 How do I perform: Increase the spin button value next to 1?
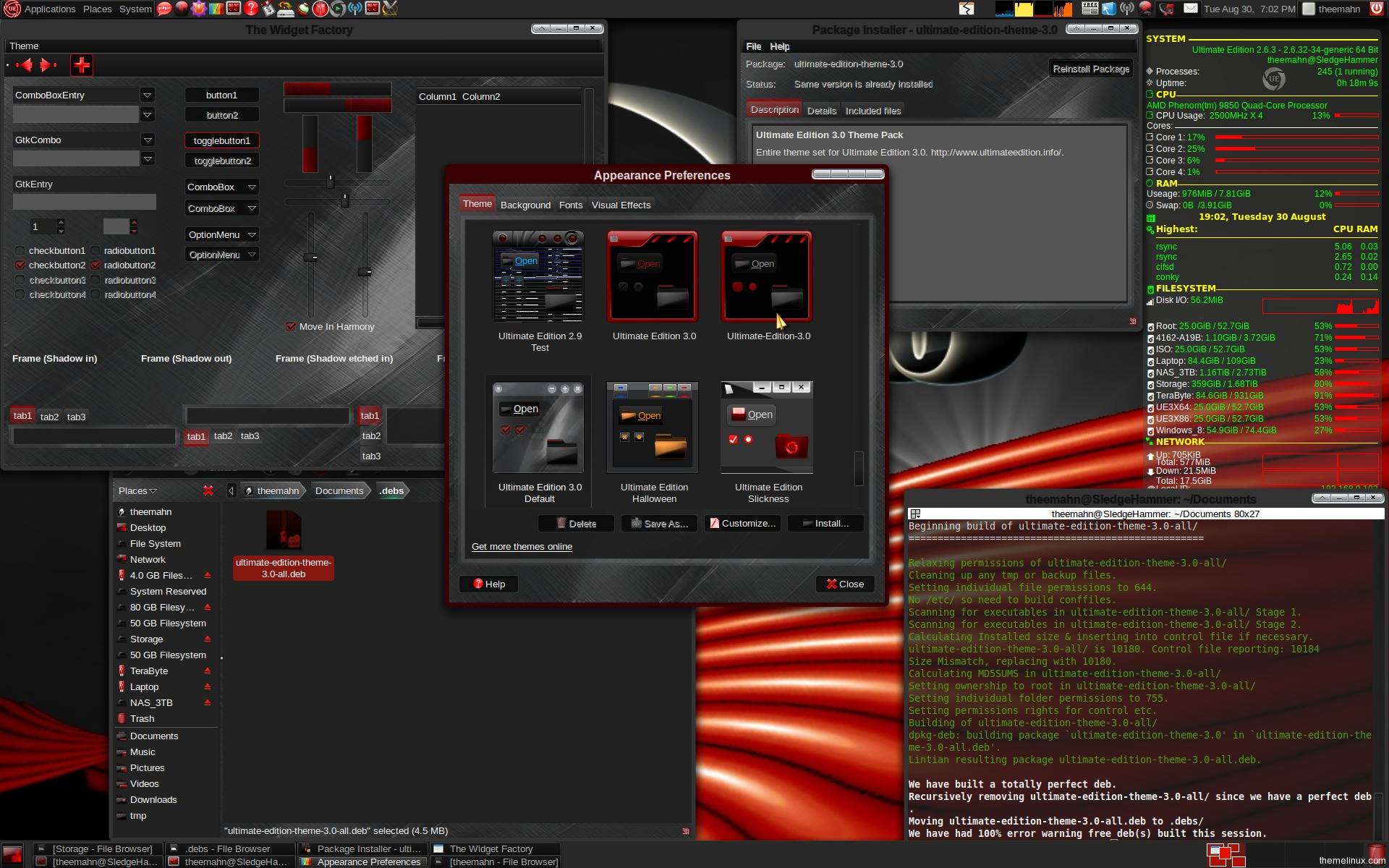point(61,222)
